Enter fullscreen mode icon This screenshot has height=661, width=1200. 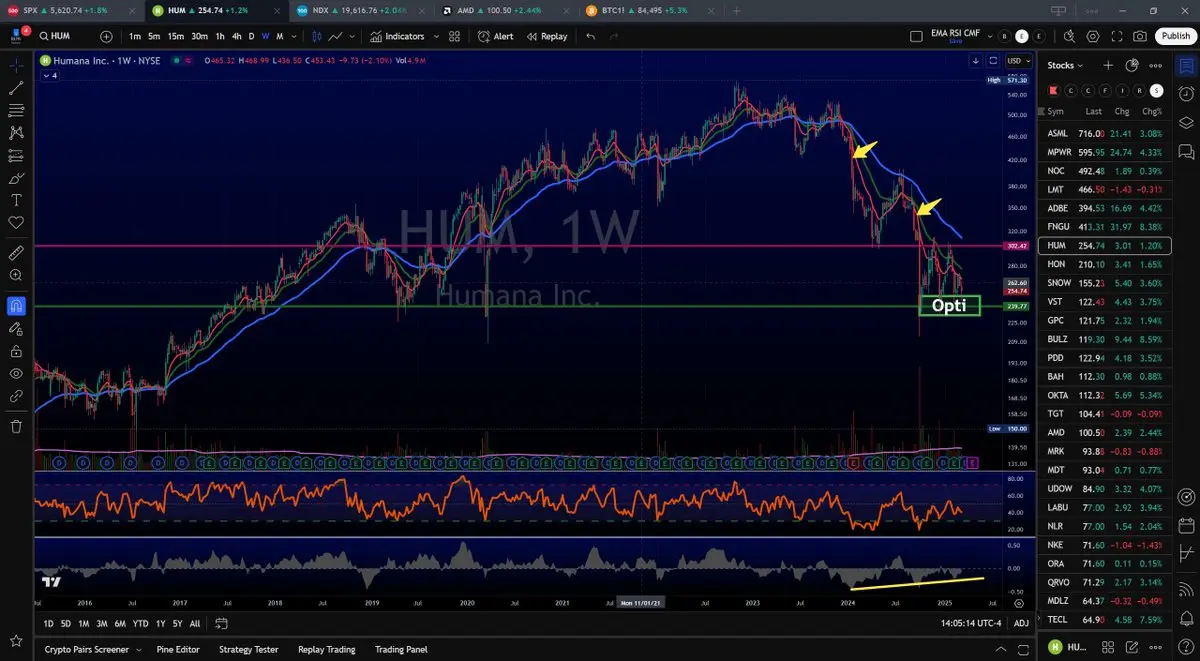(x=1117, y=36)
